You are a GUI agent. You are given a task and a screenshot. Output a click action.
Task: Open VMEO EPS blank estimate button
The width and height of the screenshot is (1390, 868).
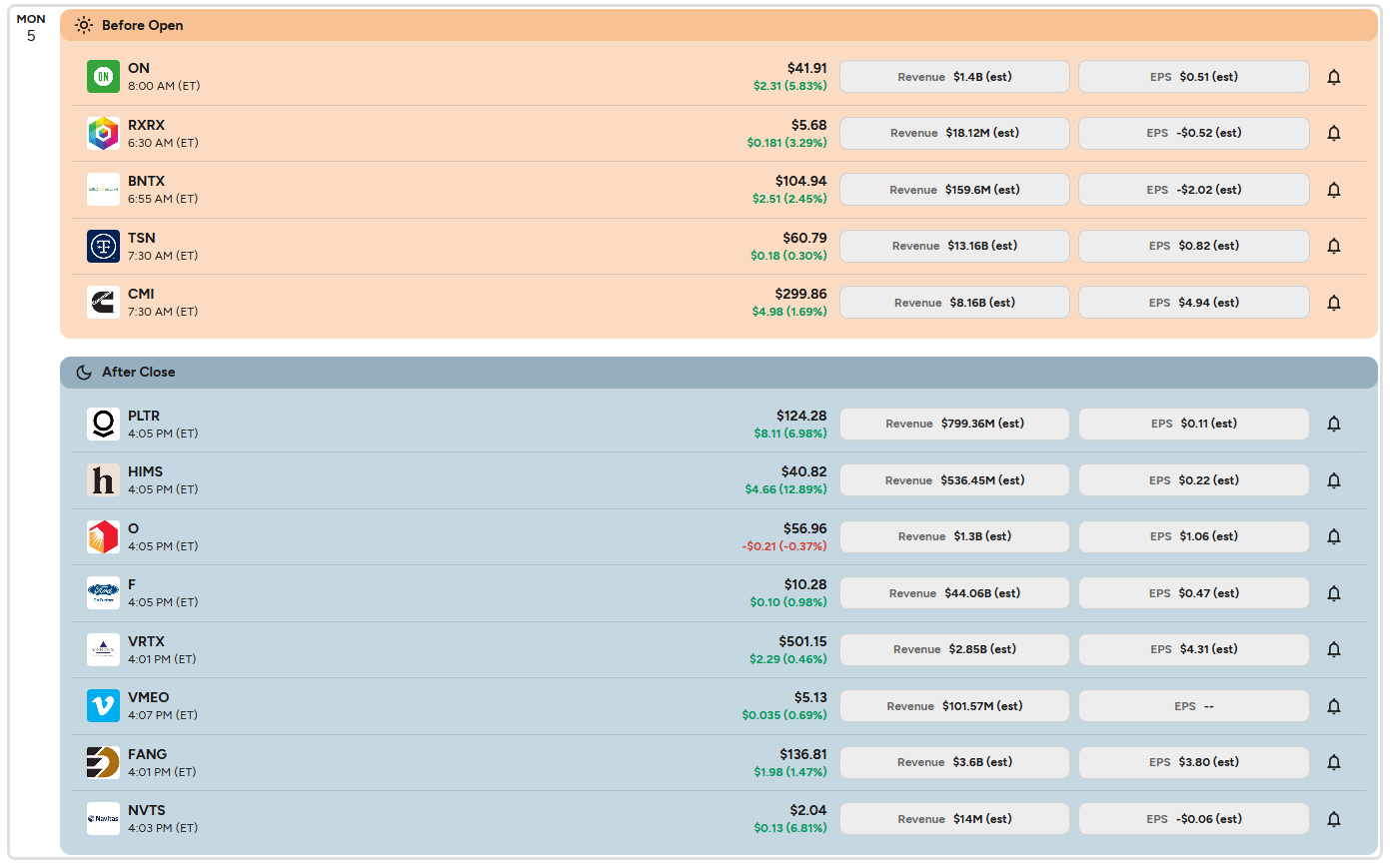pos(1194,706)
